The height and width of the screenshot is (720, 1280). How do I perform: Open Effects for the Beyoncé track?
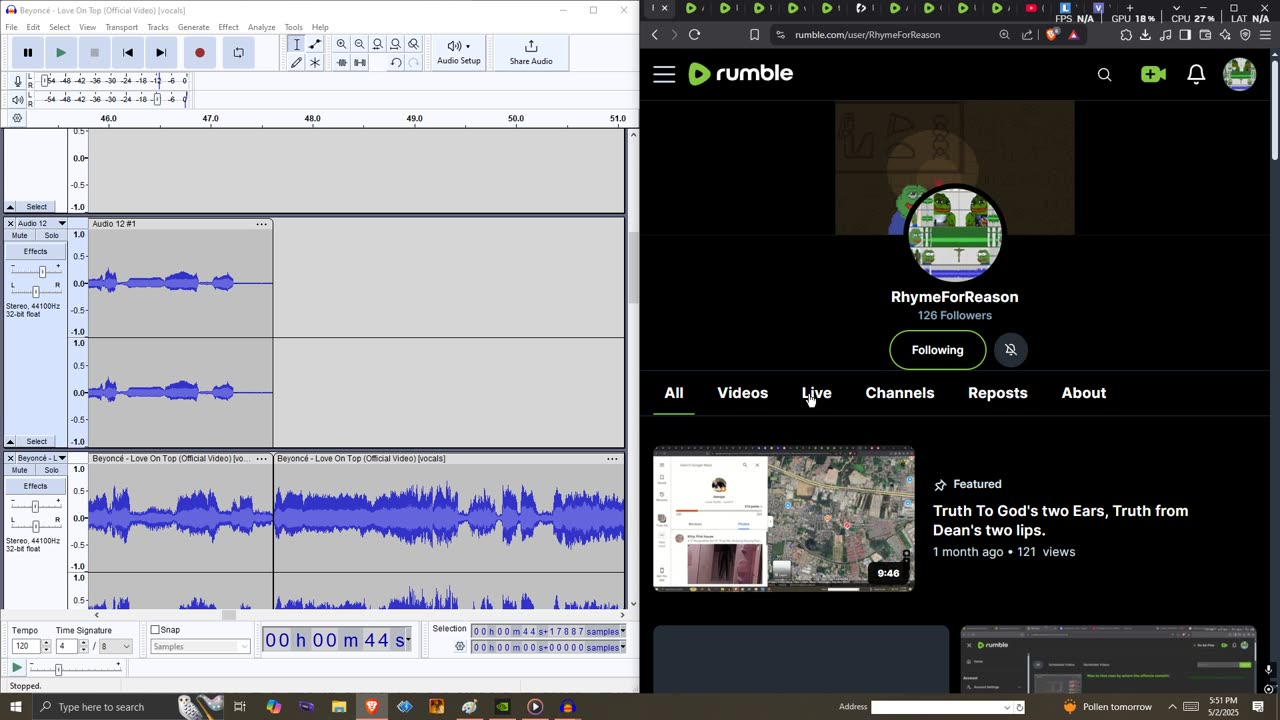point(35,486)
